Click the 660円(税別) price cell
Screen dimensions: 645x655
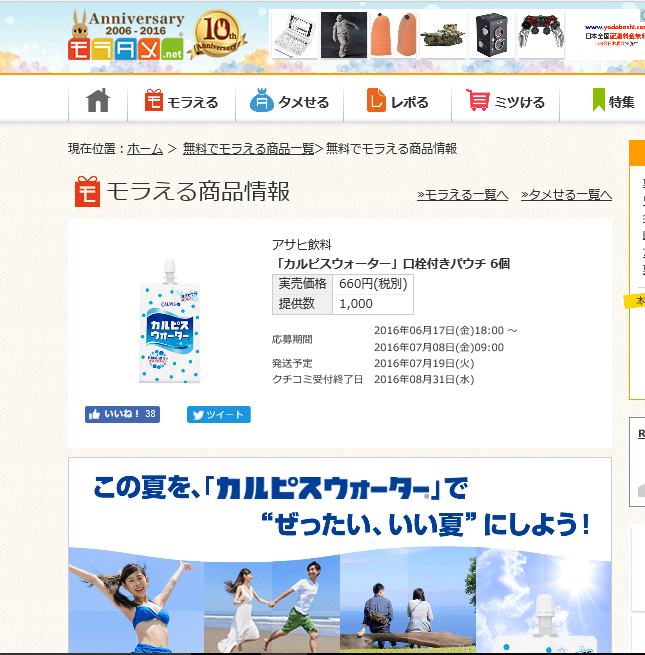coord(373,284)
